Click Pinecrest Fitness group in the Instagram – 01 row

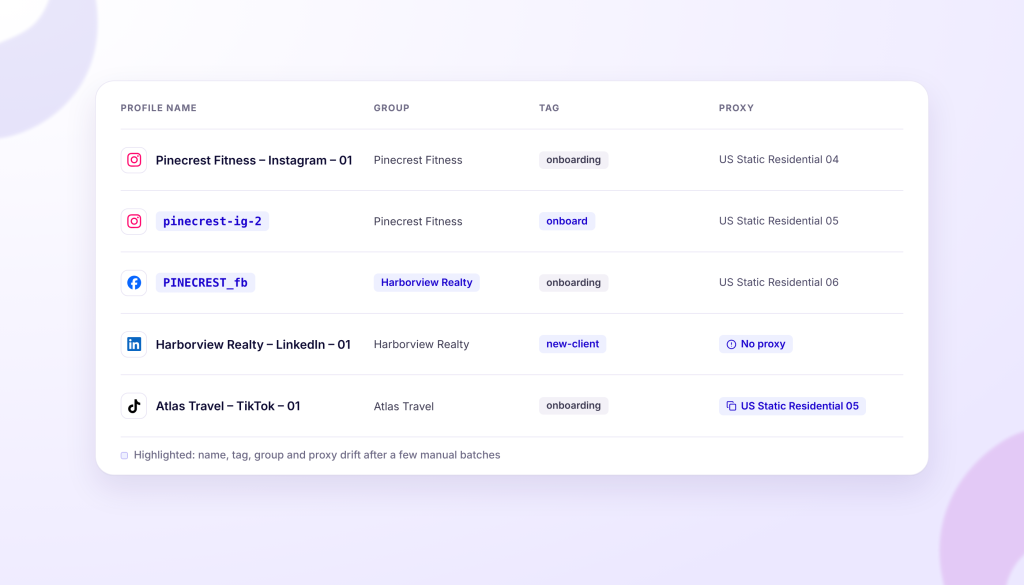[x=418, y=160]
